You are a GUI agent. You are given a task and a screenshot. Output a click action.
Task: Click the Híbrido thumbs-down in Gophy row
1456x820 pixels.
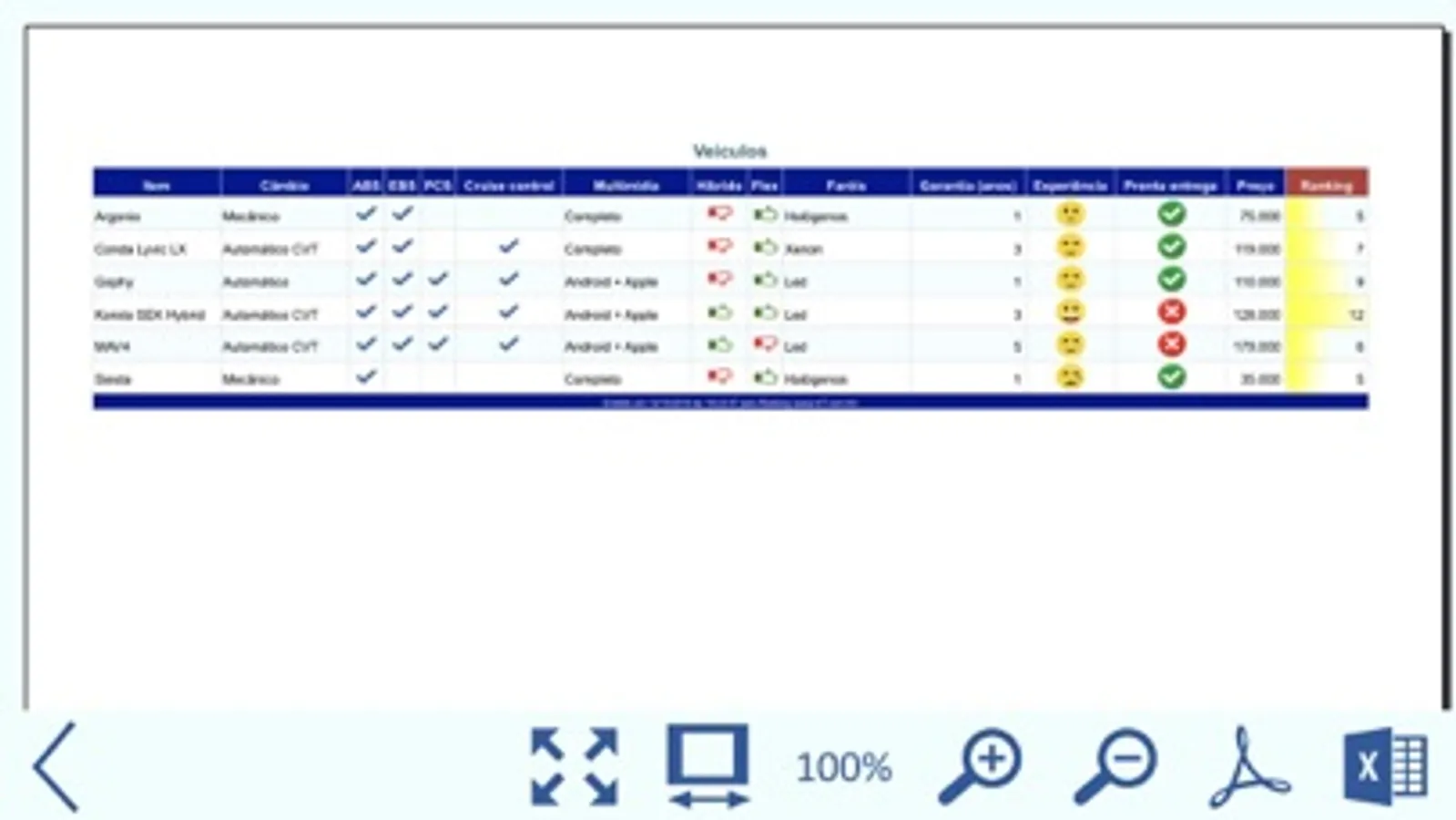click(x=719, y=279)
